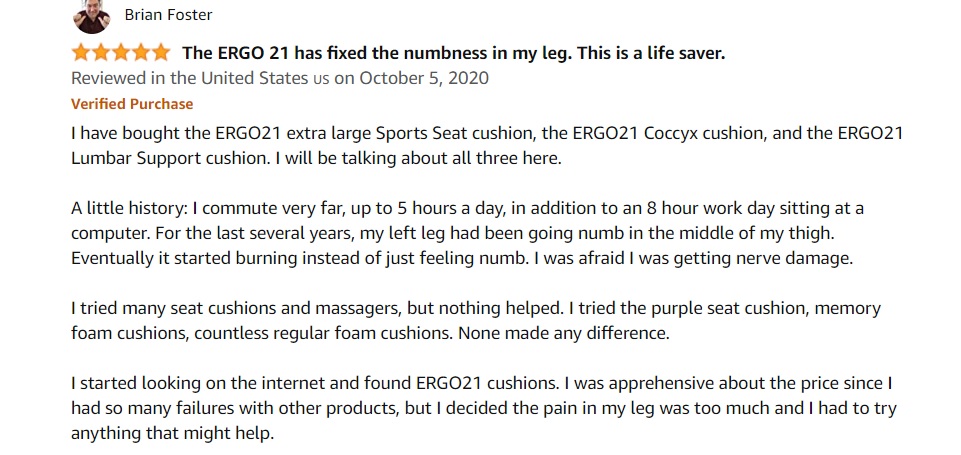Open the Brian Foster reviewer name link
961x455 pixels.
pos(169,15)
